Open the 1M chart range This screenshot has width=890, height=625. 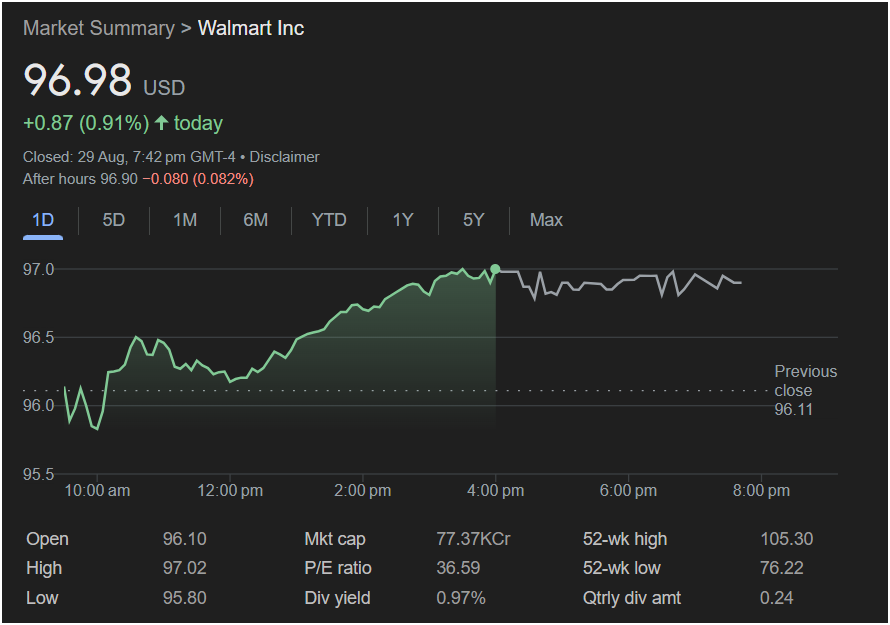pyautogui.click(x=185, y=220)
